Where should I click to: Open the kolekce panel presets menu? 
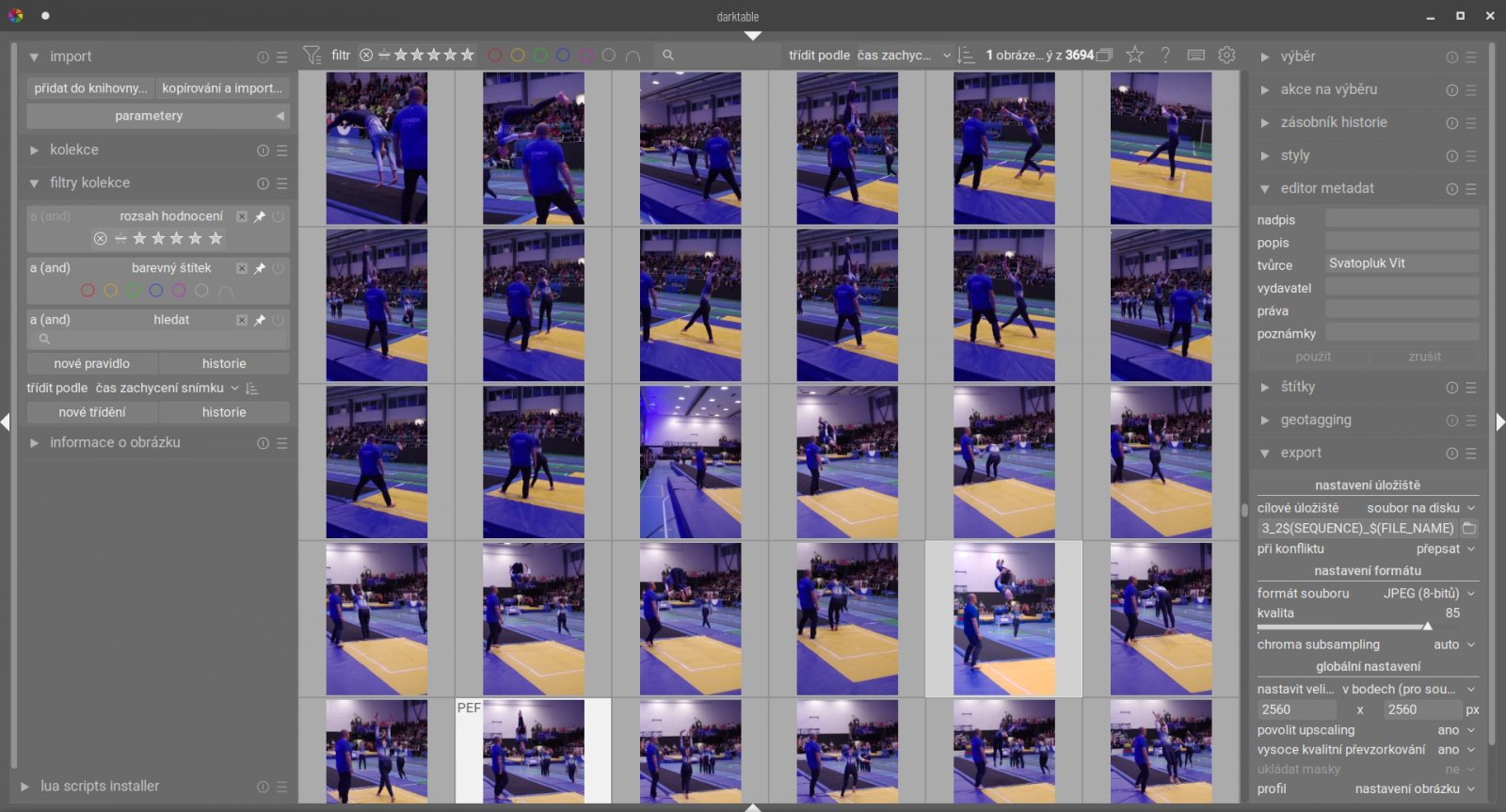tap(281, 151)
